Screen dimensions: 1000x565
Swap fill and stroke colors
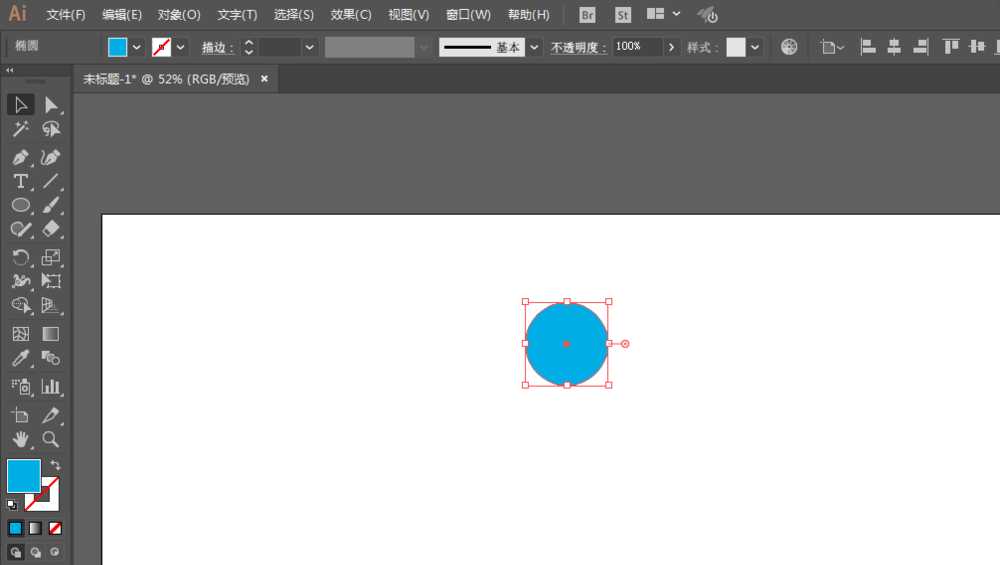(55, 464)
